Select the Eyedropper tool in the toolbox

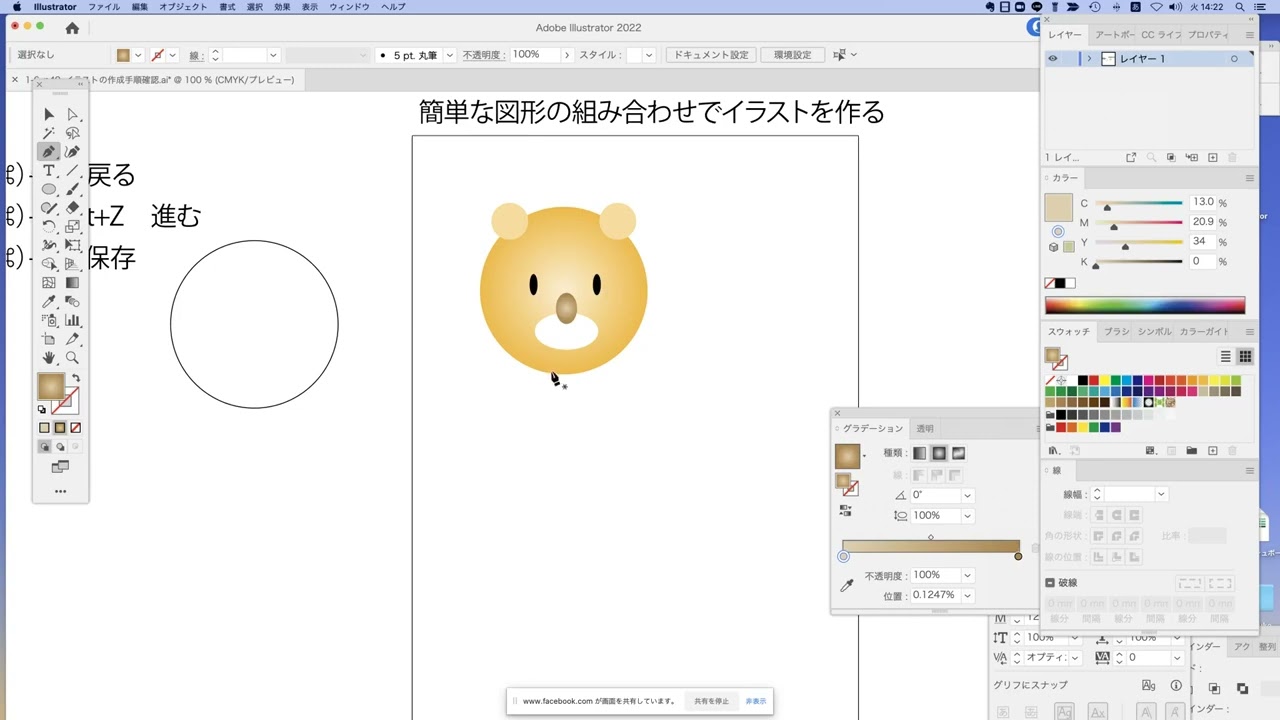48,302
